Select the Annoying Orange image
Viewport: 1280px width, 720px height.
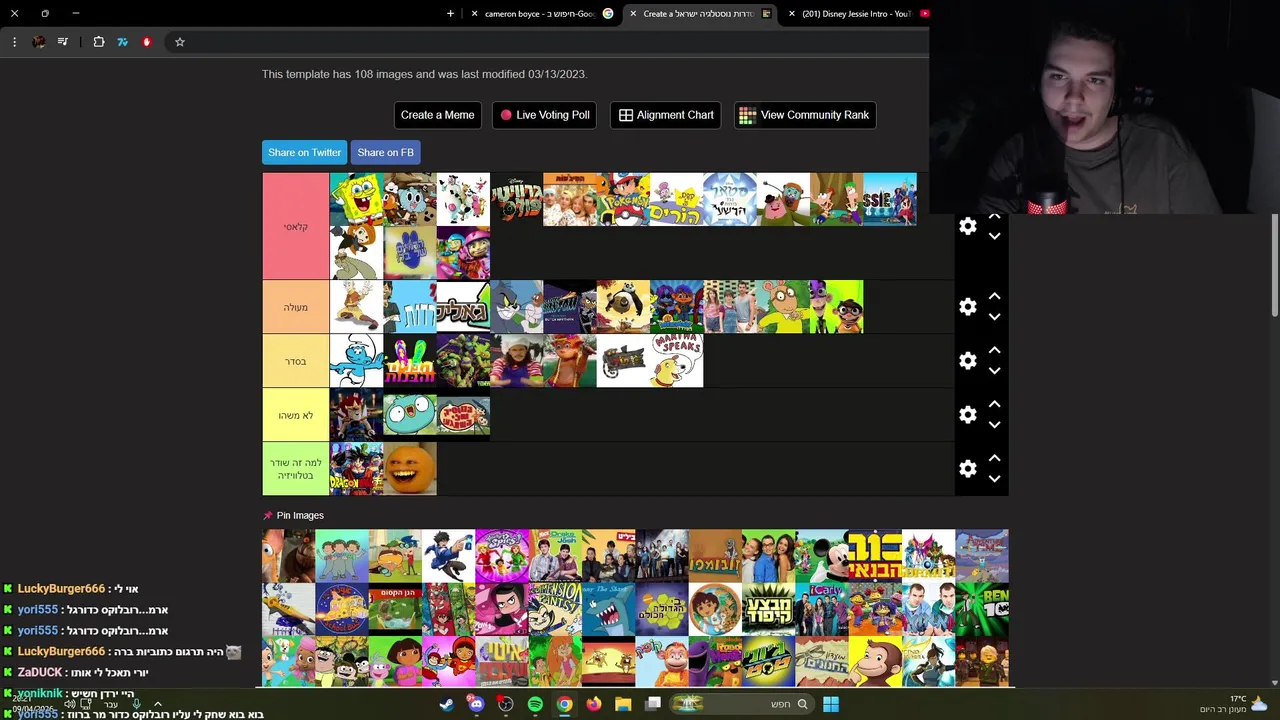coord(410,468)
